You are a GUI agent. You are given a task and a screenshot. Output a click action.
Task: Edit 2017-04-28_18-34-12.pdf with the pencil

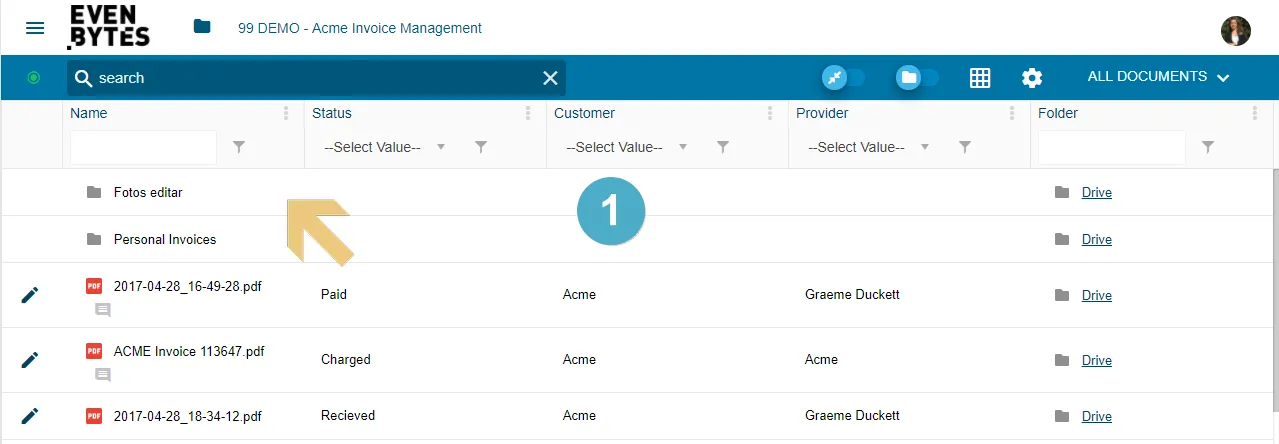pyautogui.click(x=30, y=416)
